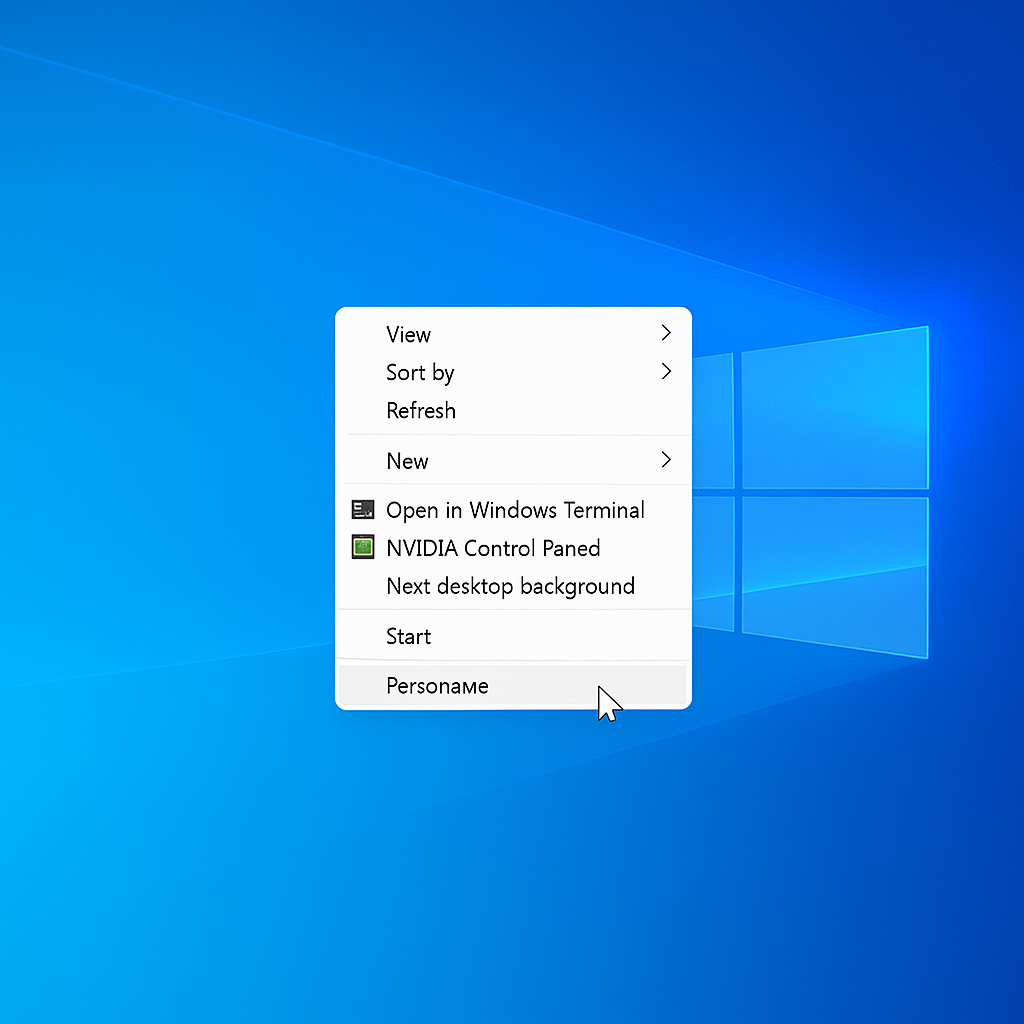Viewport: 1024px width, 1024px height.
Task: Launch NVIDIA Control Paned entry
Action: click(x=513, y=548)
